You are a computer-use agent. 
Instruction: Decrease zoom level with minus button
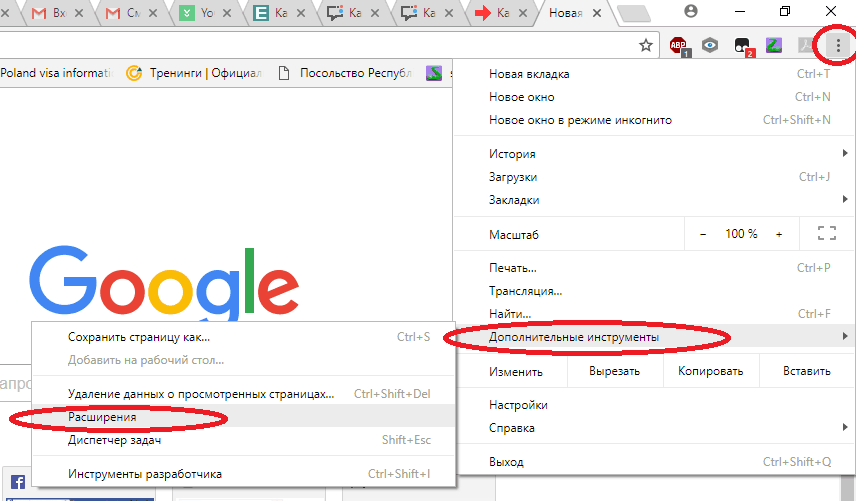tap(703, 234)
